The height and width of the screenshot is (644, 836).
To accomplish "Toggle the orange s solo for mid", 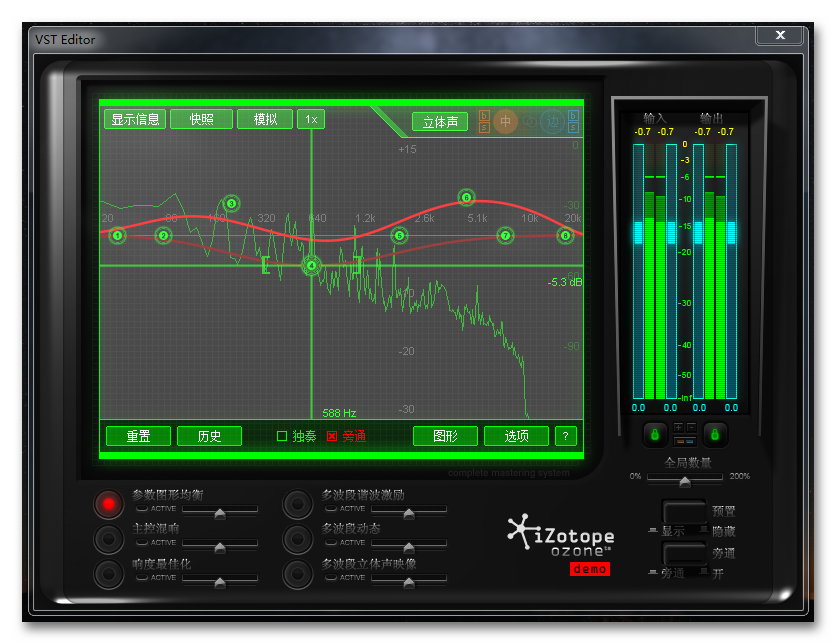I will 484,127.
